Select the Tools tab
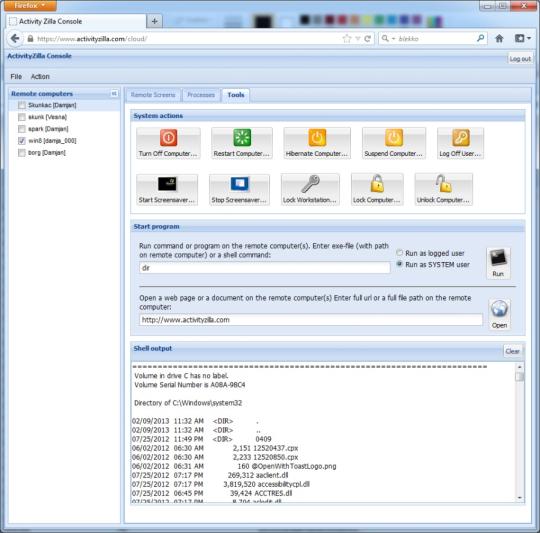Screen dimensions: 540x533 click(x=236, y=95)
